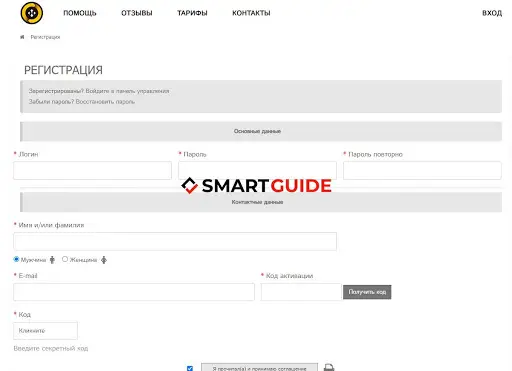Open the КОНТАКТЫ menu item
512x371 pixels.
click(x=251, y=13)
